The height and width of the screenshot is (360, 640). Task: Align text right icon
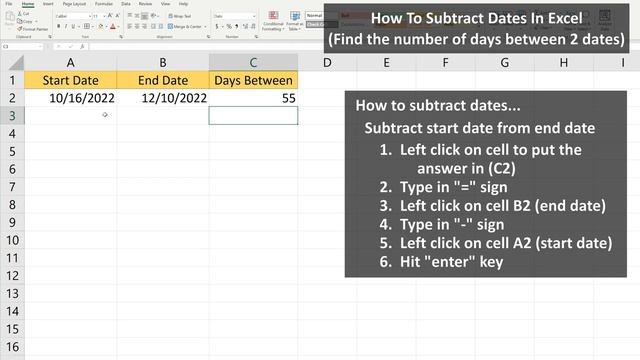click(x=144, y=27)
